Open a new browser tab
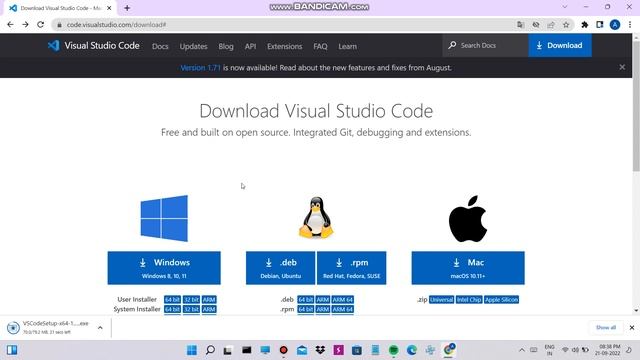This screenshot has height=360, width=640. pos(127,8)
